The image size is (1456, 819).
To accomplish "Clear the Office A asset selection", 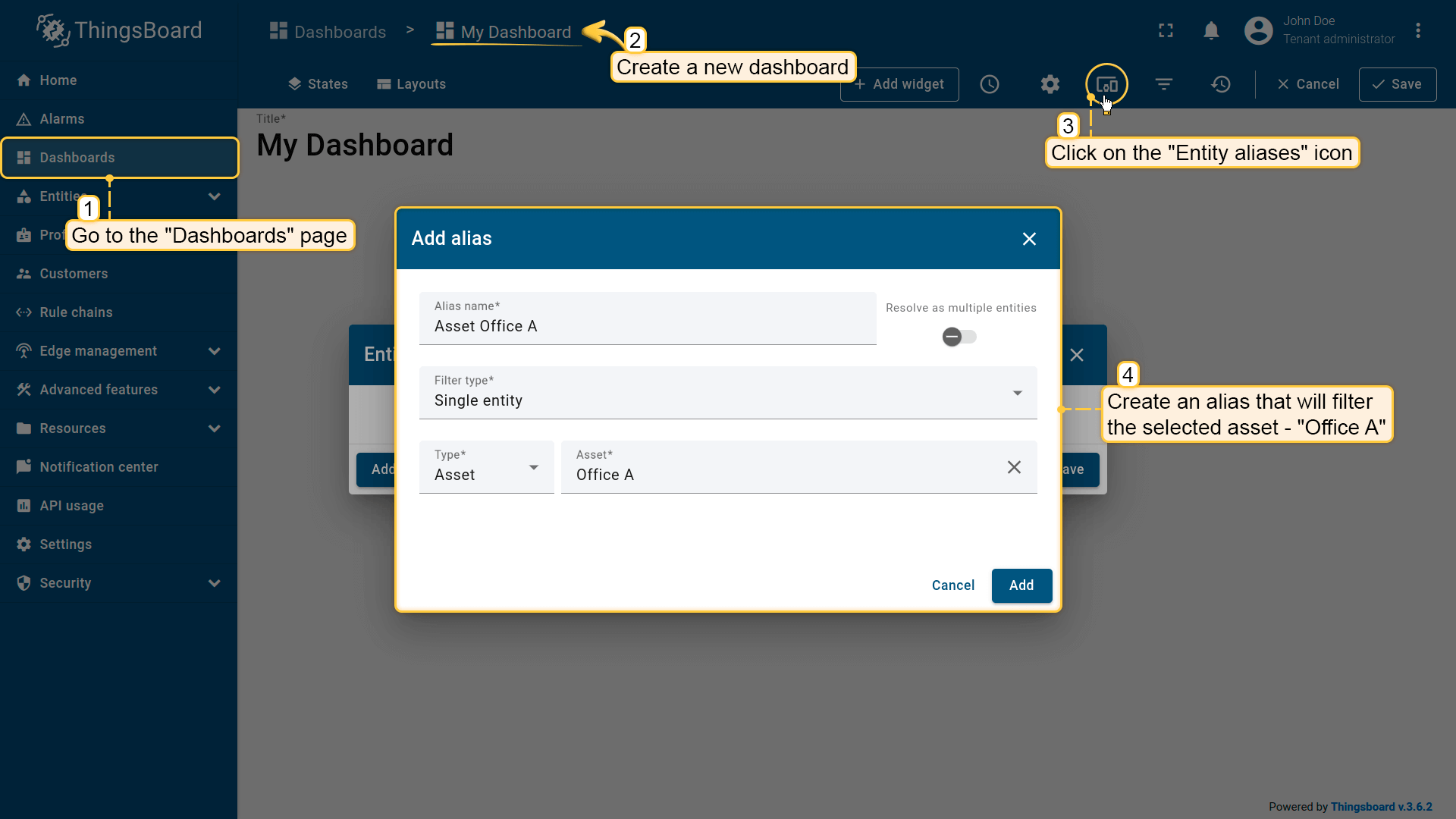I will pyautogui.click(x=1014, y=467).
